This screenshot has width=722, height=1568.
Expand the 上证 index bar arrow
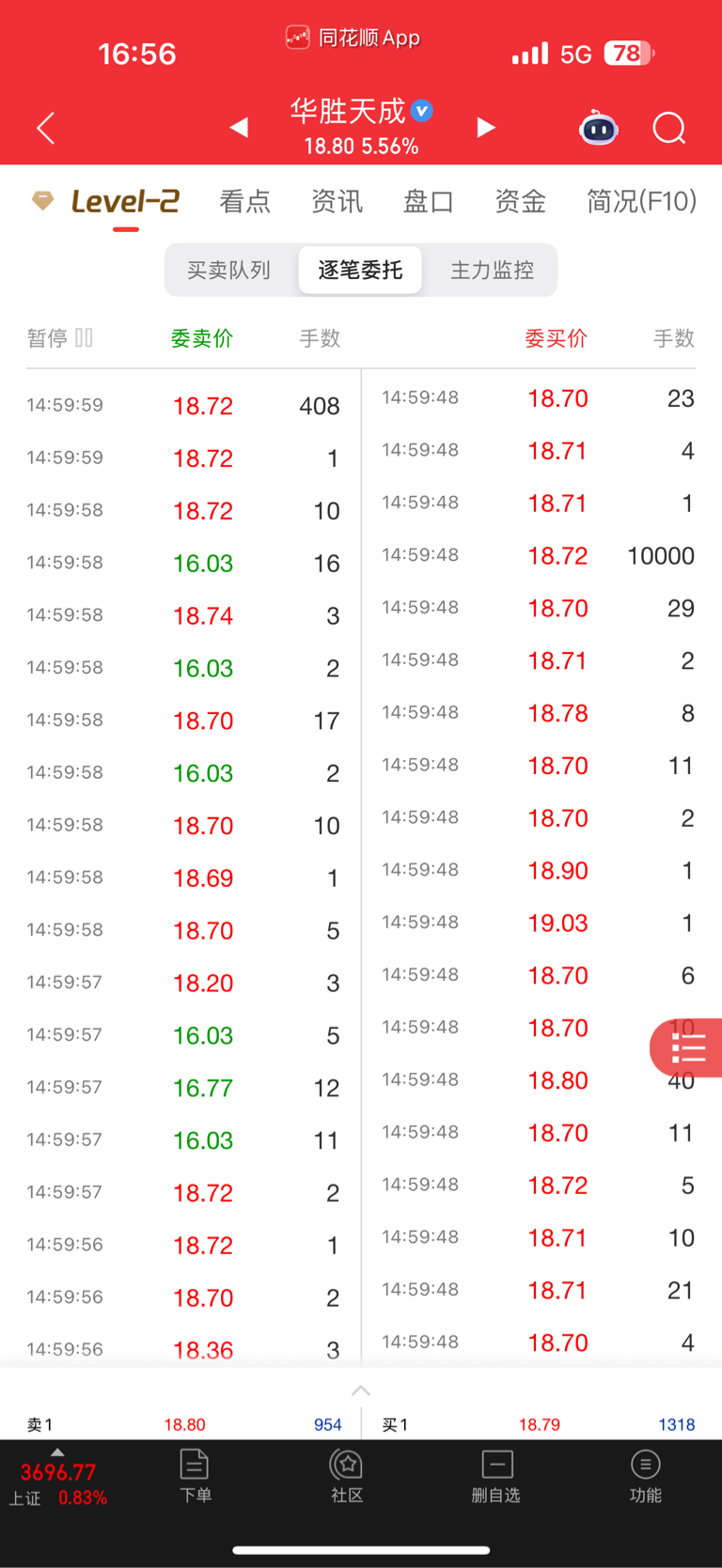click(57, 1452)
